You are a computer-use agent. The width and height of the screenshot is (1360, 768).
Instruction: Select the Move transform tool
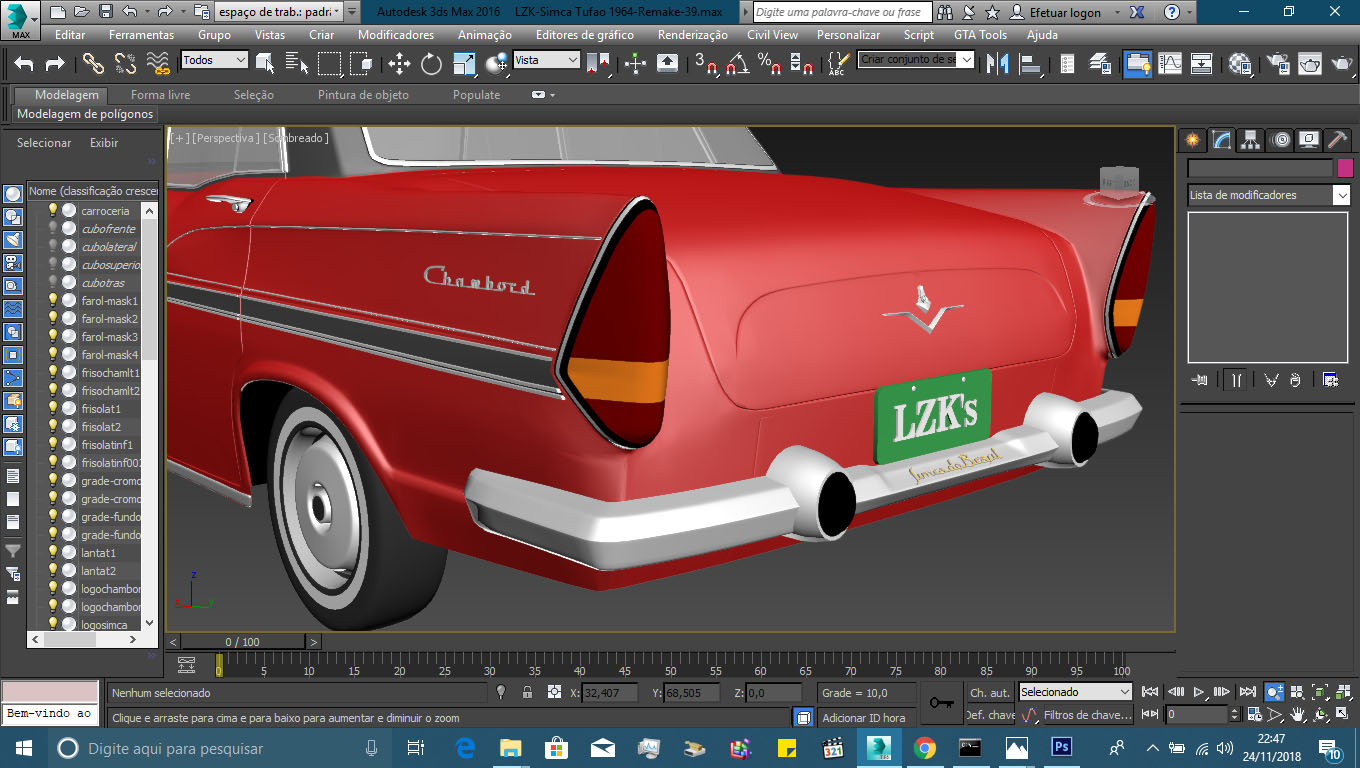(399, 64)
